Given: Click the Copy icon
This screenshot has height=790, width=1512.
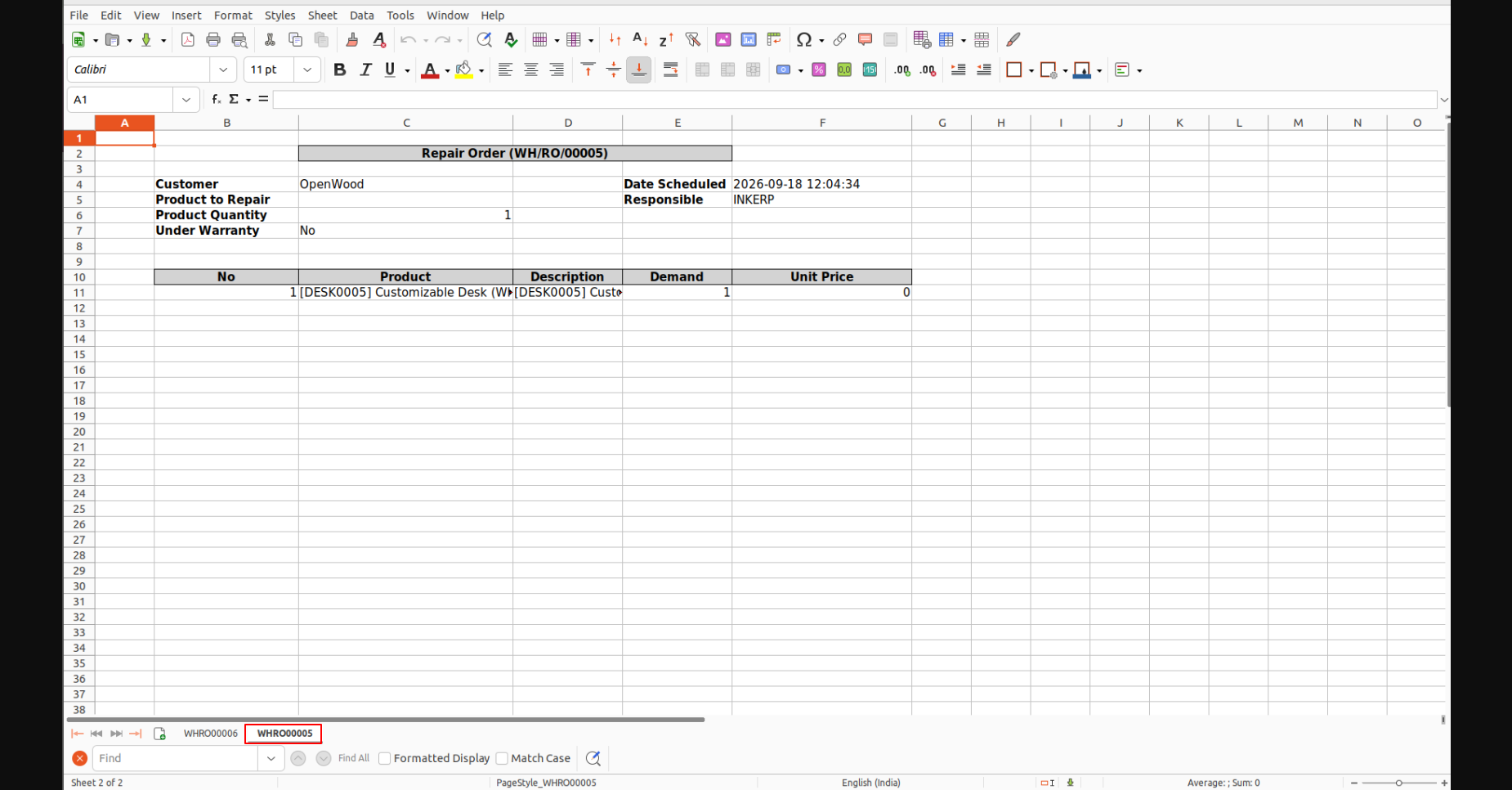Looking at the screenshot, I should tap(296, 39).
